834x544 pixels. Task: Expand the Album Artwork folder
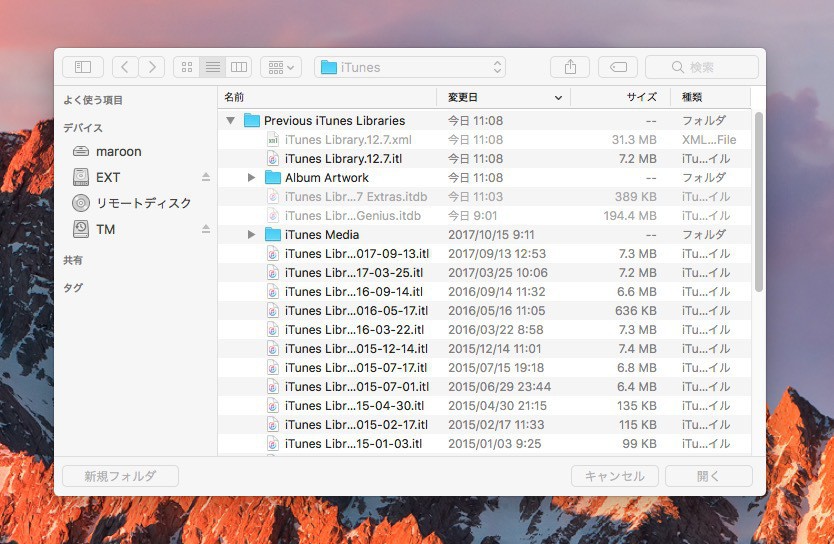[252, 178]
